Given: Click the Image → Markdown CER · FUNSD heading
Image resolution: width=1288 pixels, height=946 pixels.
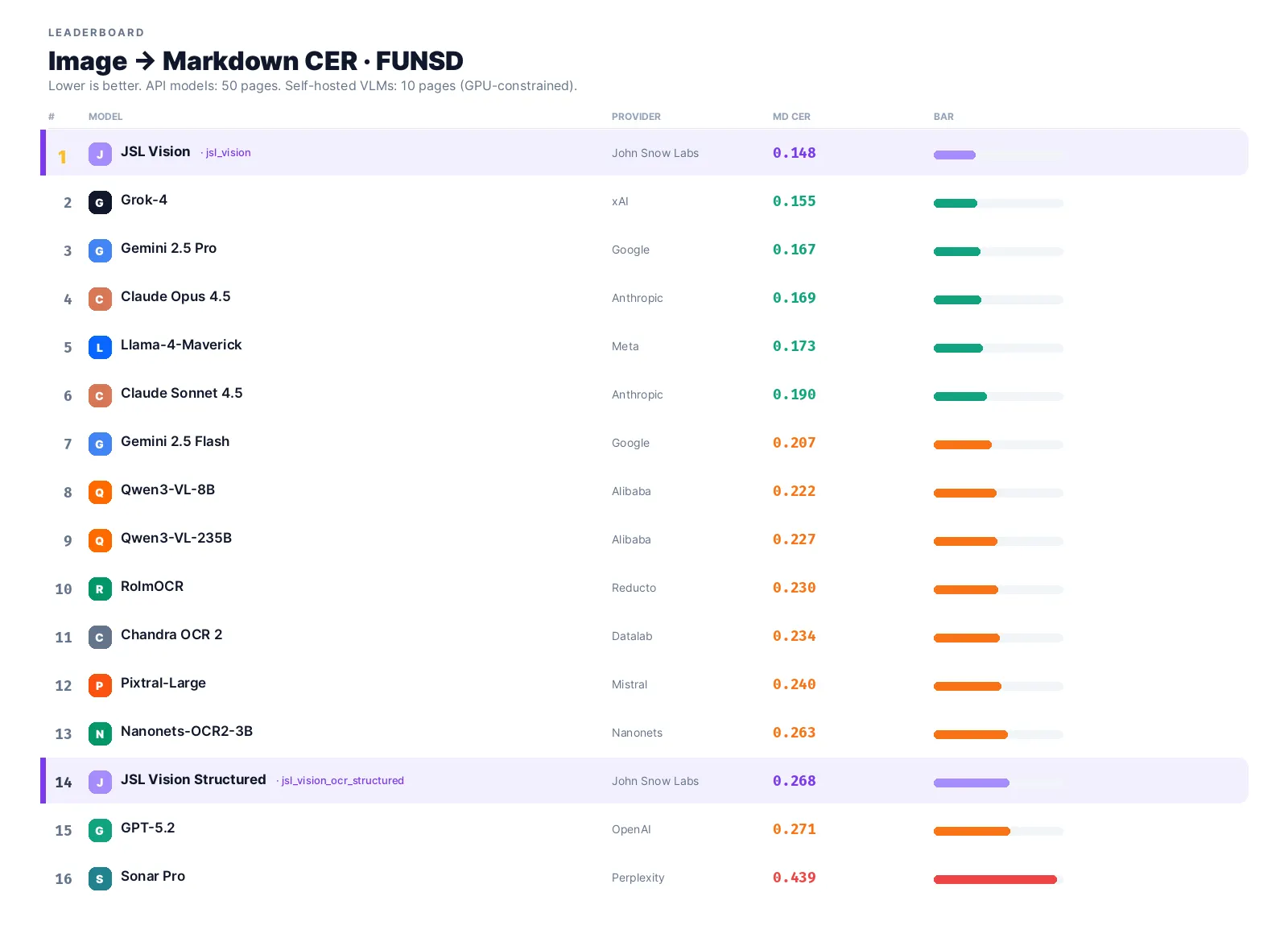Looking at the screenshot, I should pyautogui.click(x=256, y=61).
